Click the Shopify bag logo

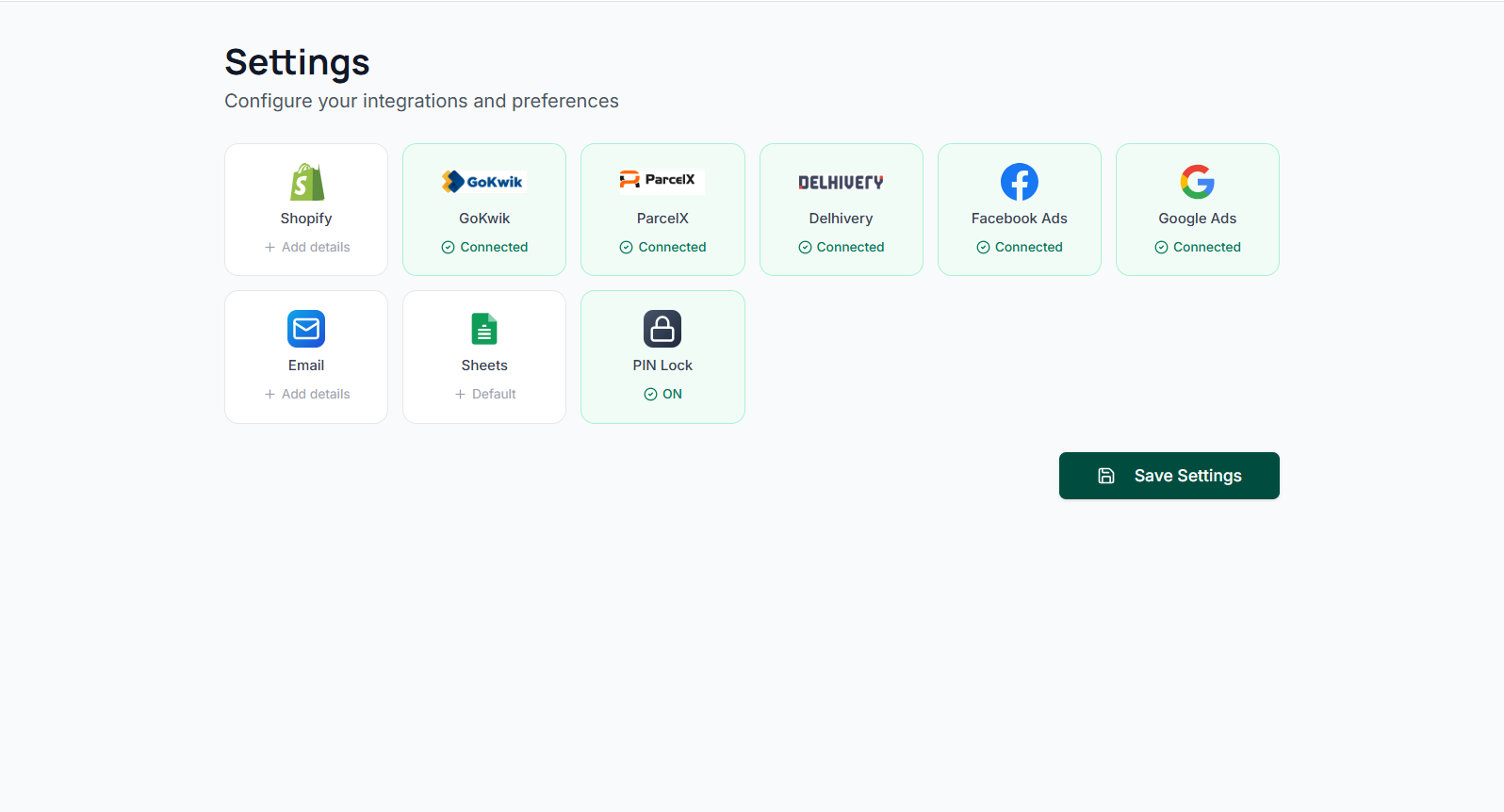(306, 182)
